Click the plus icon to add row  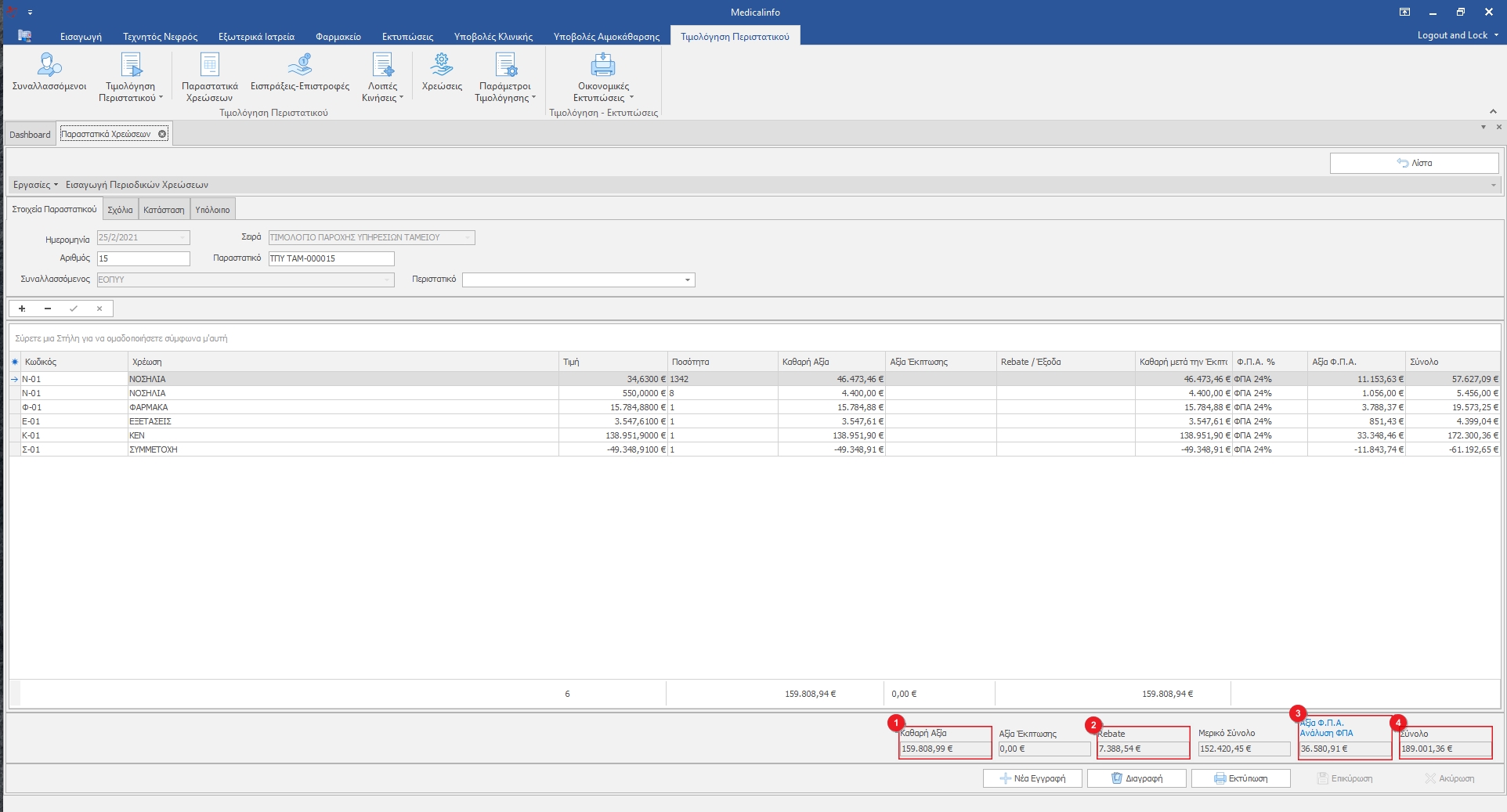click(22, 309)
